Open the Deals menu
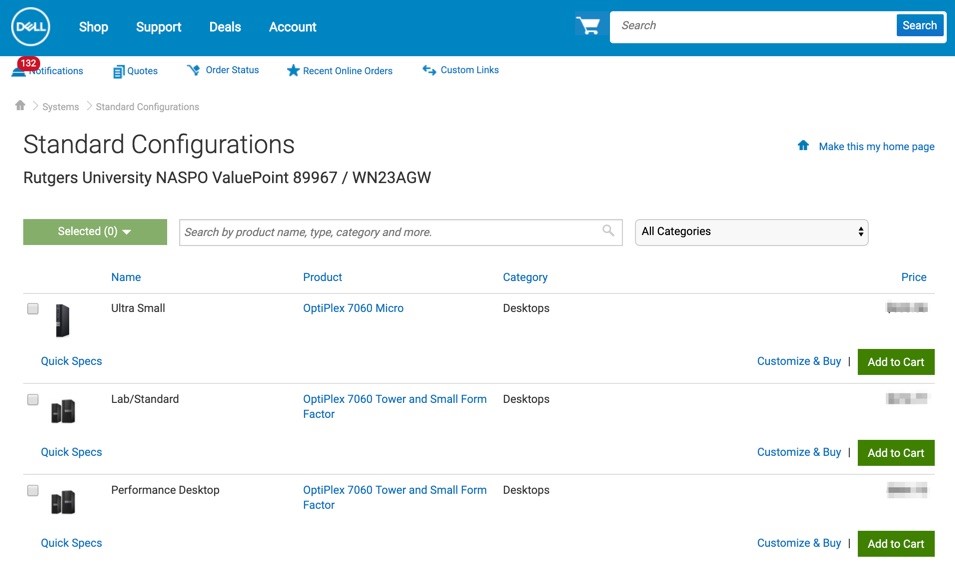 (225, 27)
